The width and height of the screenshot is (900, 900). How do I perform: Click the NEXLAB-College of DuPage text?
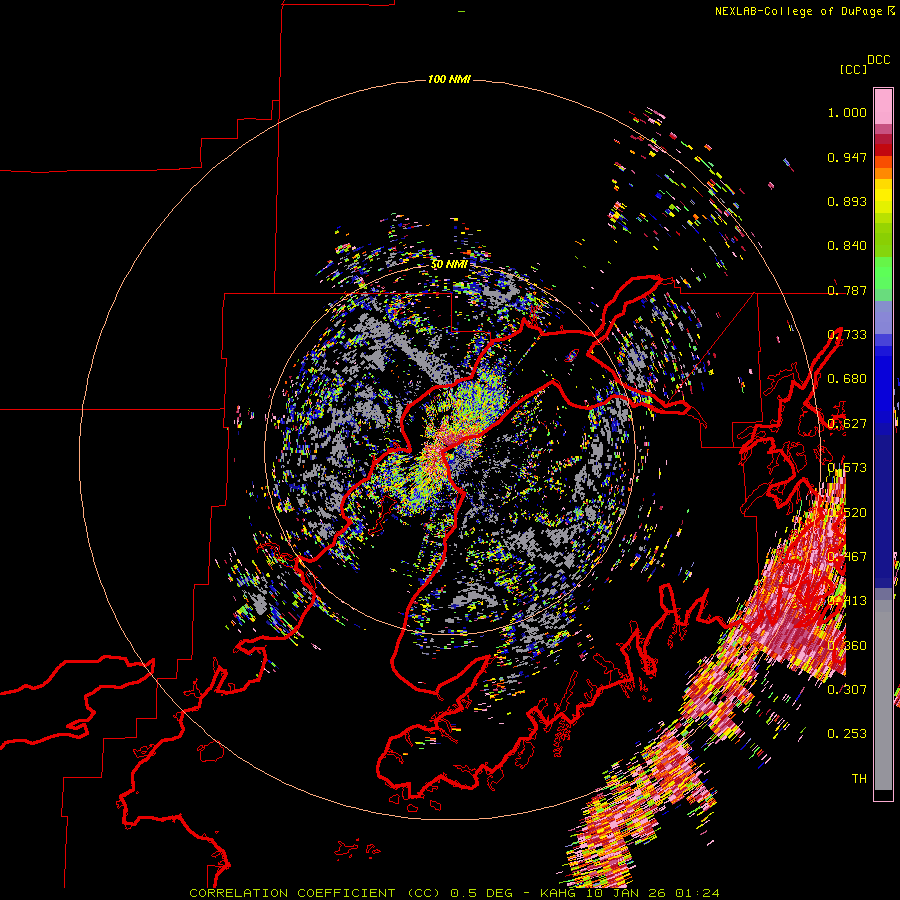pyautogui.click(x=798, y=11)
